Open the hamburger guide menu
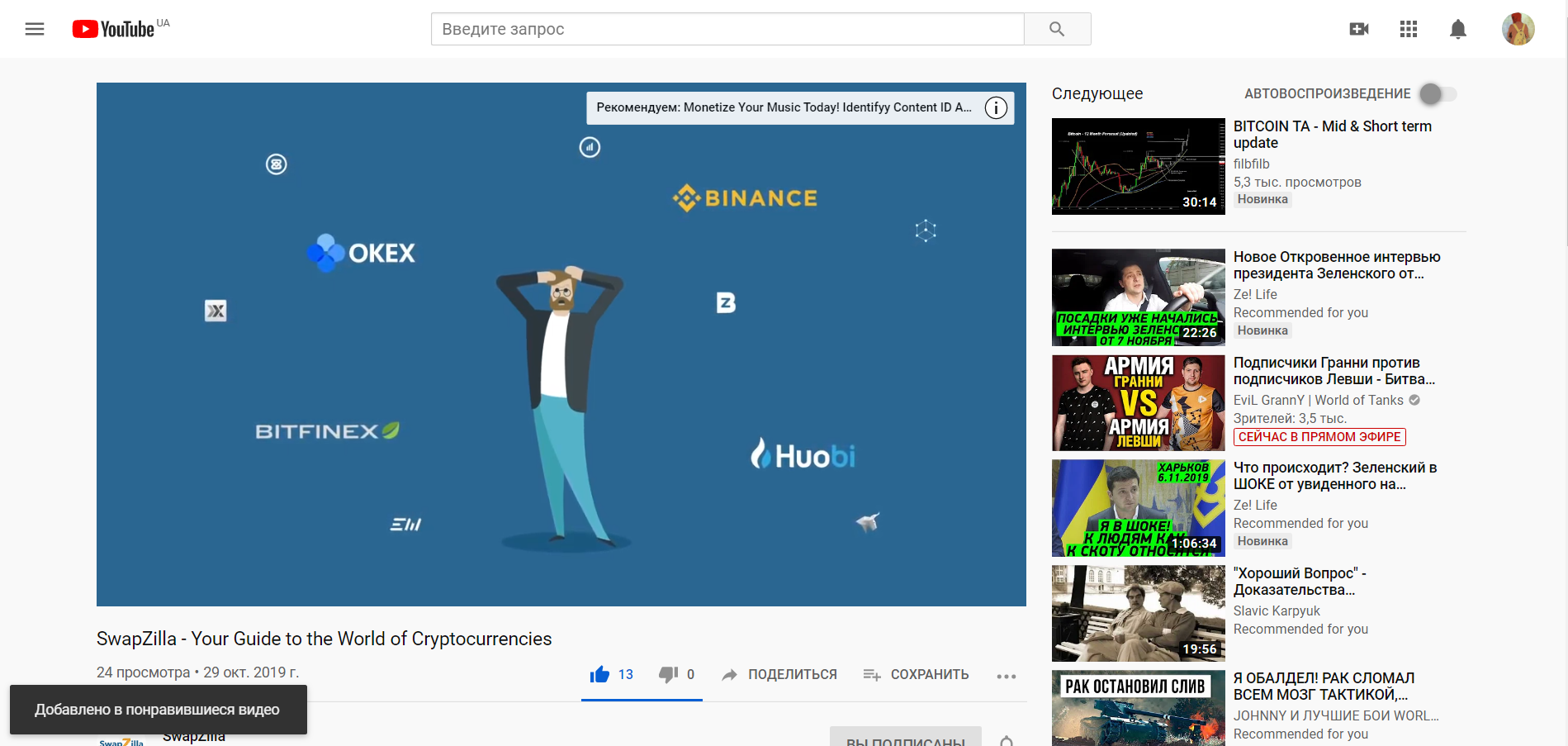This screenshot has width=1568, height=746. 35,29
